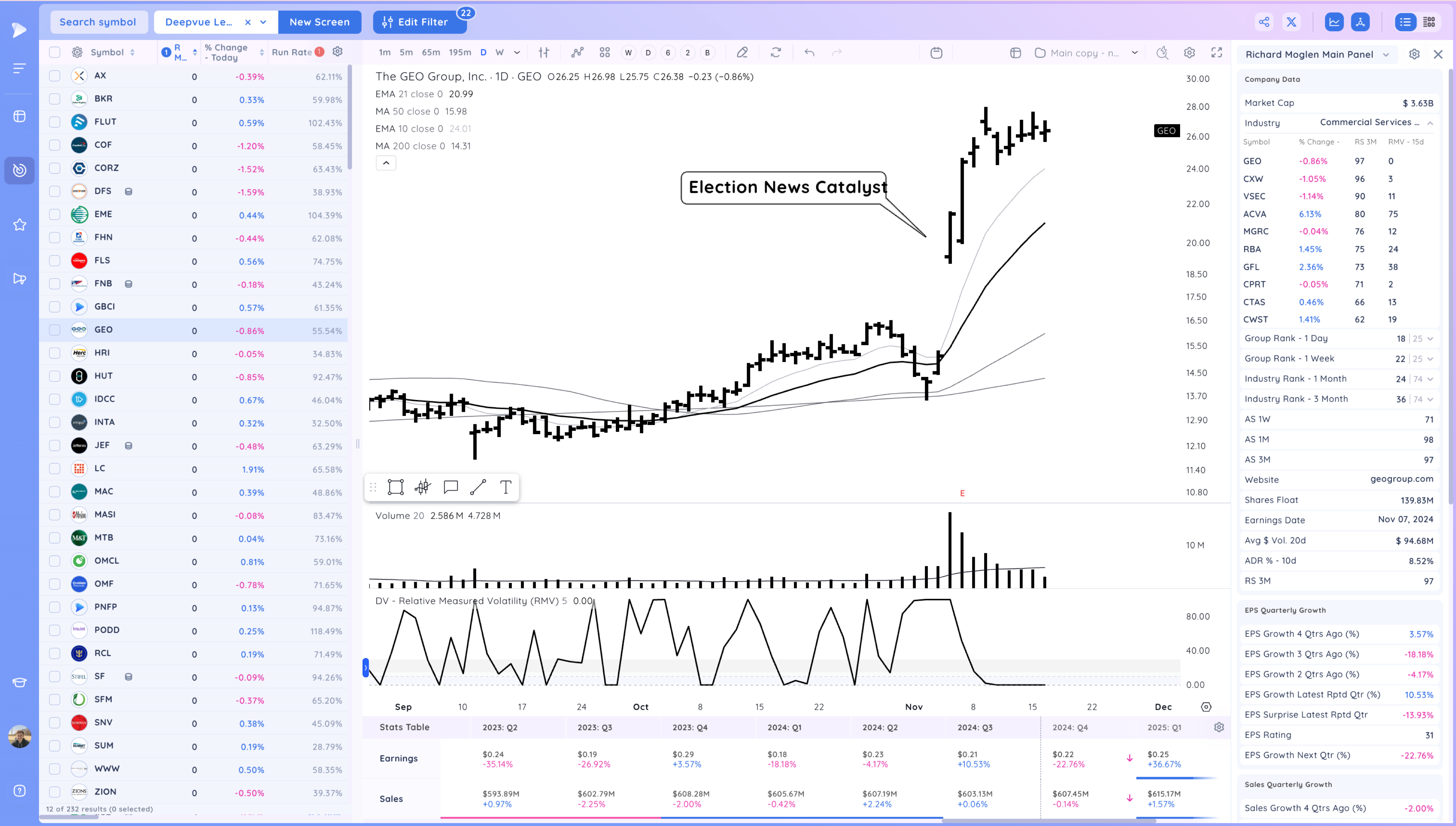Select the rectangle drawing tool
The height and width of the screenshot is (826, 1456).
[396, 487]
